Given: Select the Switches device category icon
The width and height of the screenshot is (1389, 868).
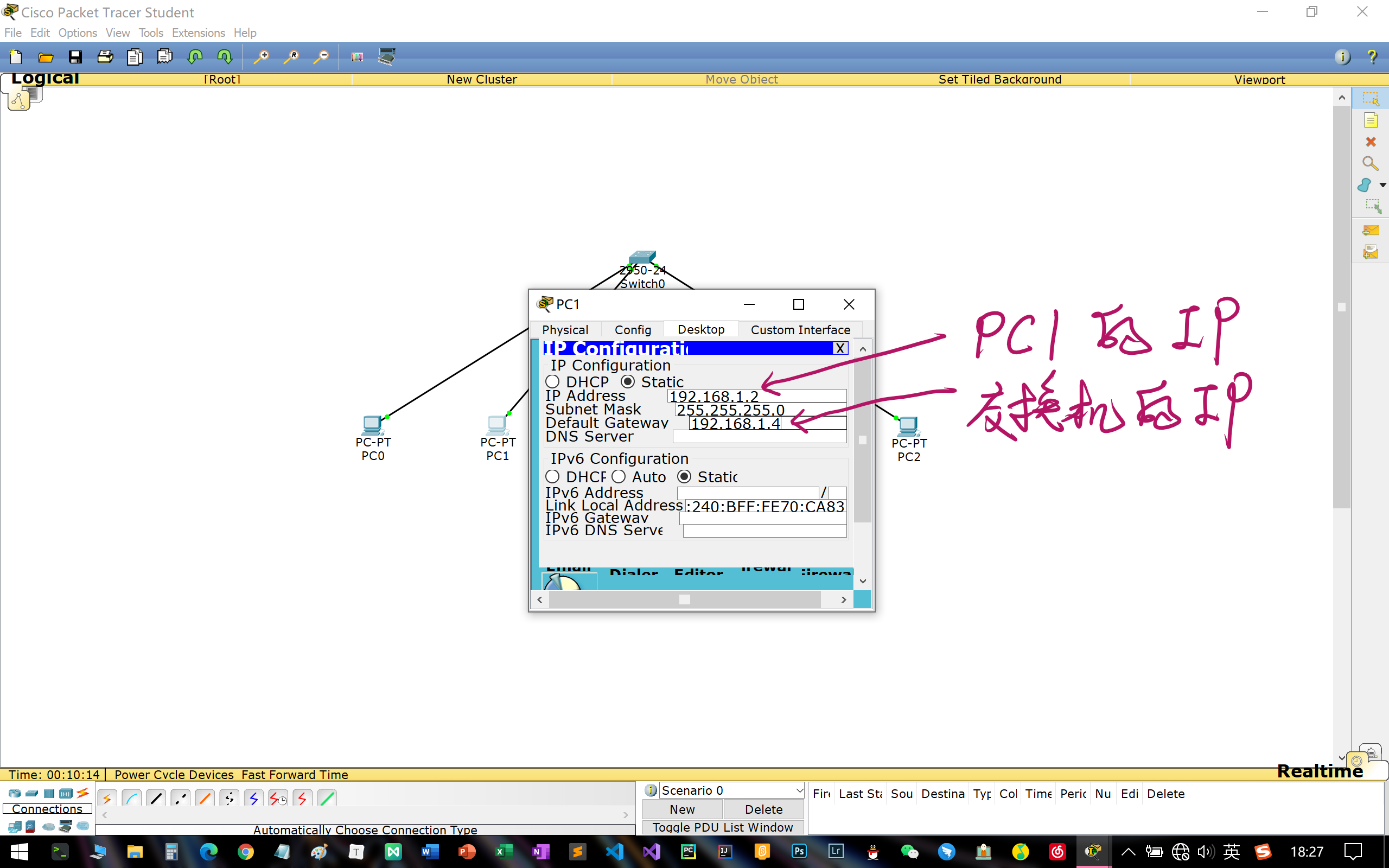Looking at the screenshot, I should coord(31,793).
